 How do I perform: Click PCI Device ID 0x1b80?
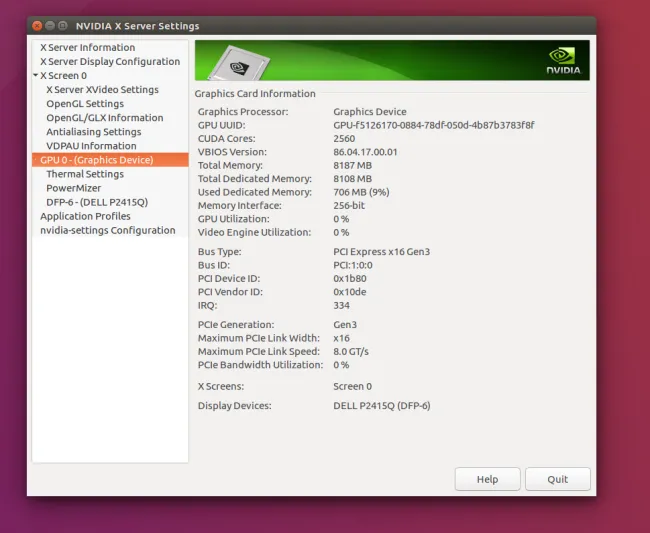(x=350, y=279)
